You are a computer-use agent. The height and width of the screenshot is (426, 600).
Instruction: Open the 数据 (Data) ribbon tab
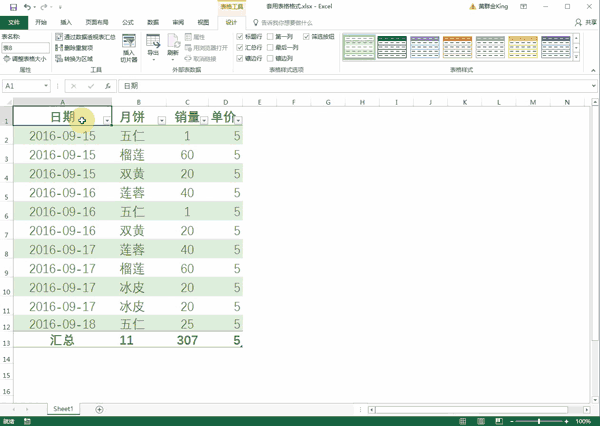152,21
